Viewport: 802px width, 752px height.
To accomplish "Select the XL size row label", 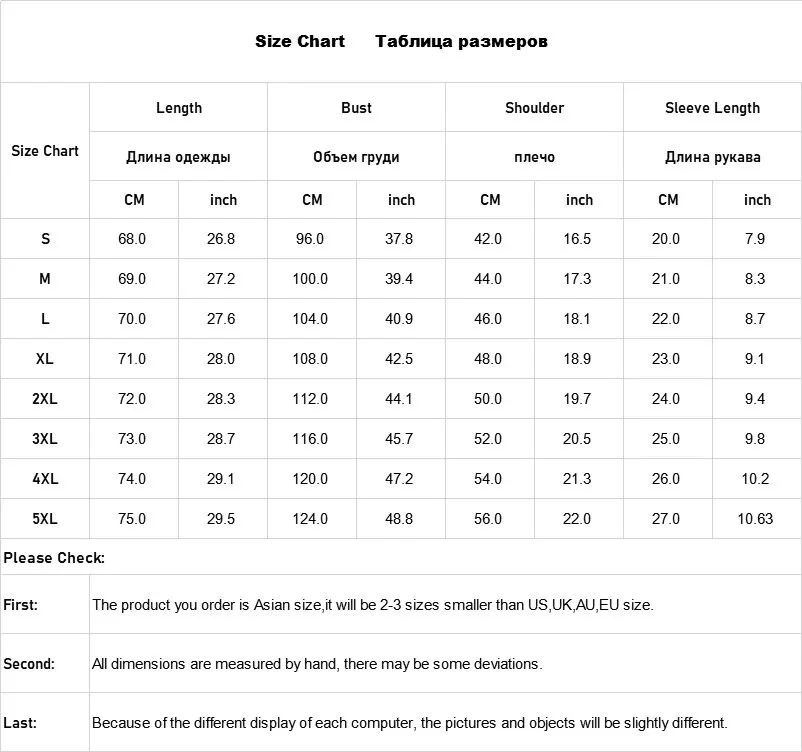I will coord(45,359).
